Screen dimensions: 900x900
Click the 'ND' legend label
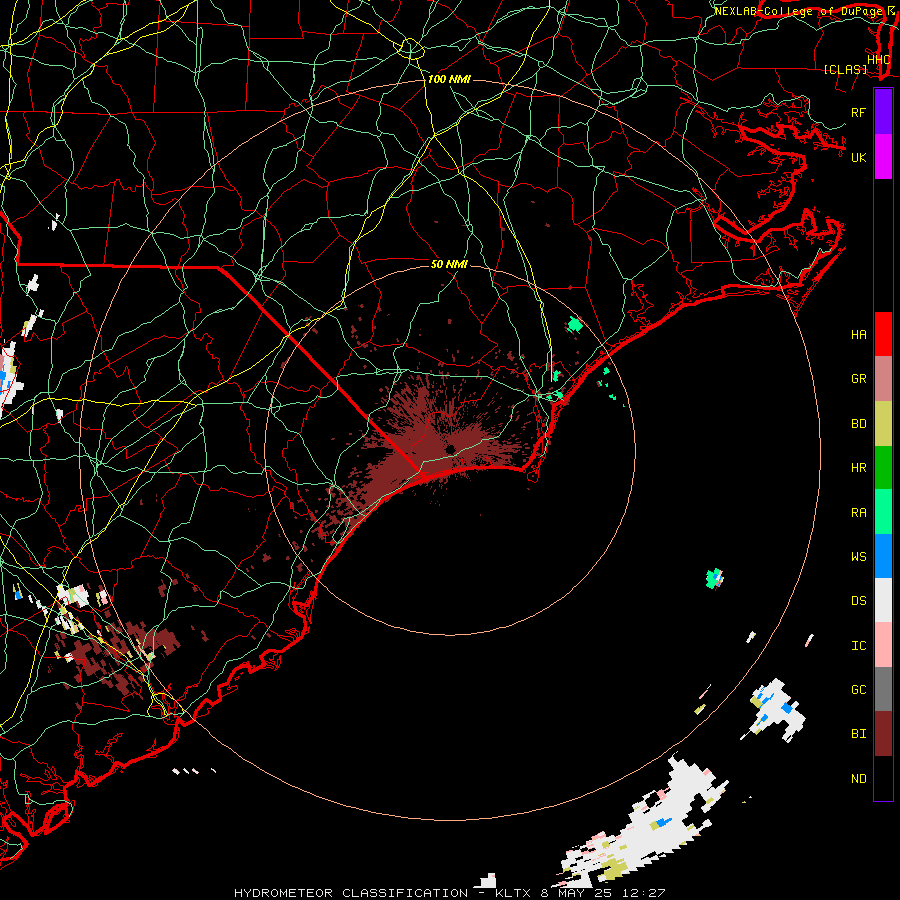point(858,779)
